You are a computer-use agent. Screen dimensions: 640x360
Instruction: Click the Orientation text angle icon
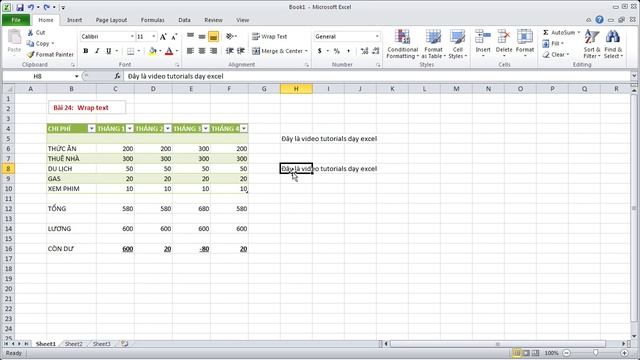tap(230, 37)
